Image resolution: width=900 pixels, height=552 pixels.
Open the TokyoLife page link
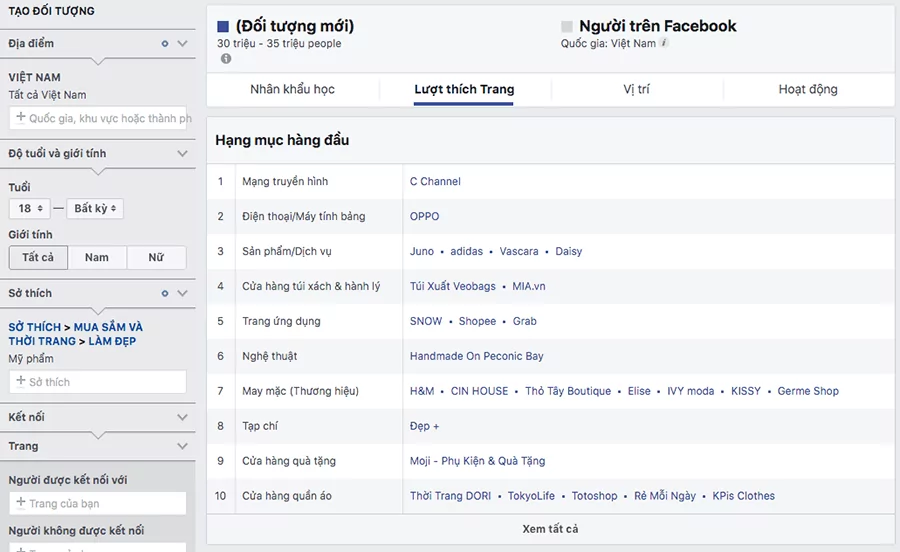click(x=531, y=496)
